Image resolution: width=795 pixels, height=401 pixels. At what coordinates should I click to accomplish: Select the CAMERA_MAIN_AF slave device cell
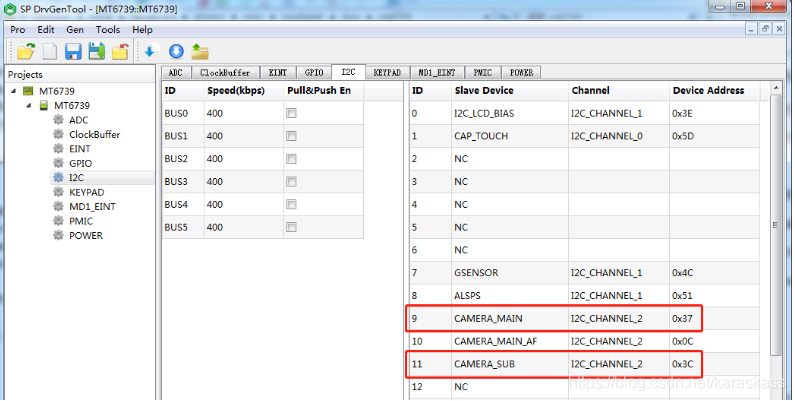click(510, 341)
